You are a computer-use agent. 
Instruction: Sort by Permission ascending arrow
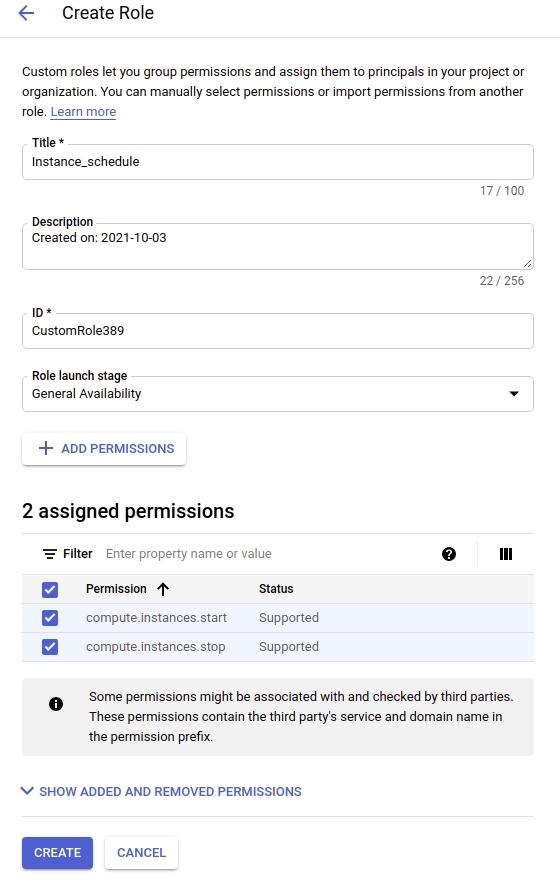point(163,589)
